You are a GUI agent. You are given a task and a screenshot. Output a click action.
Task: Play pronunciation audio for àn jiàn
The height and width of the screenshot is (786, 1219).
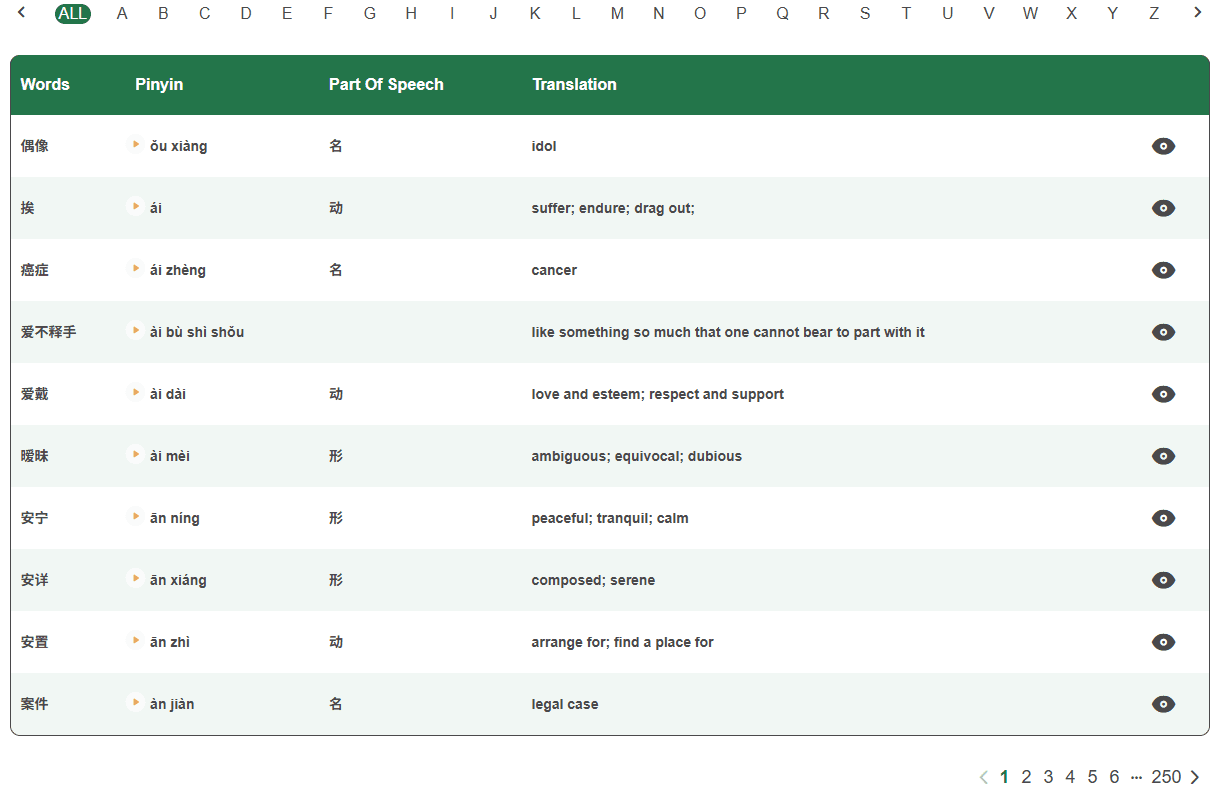(135, 704)
